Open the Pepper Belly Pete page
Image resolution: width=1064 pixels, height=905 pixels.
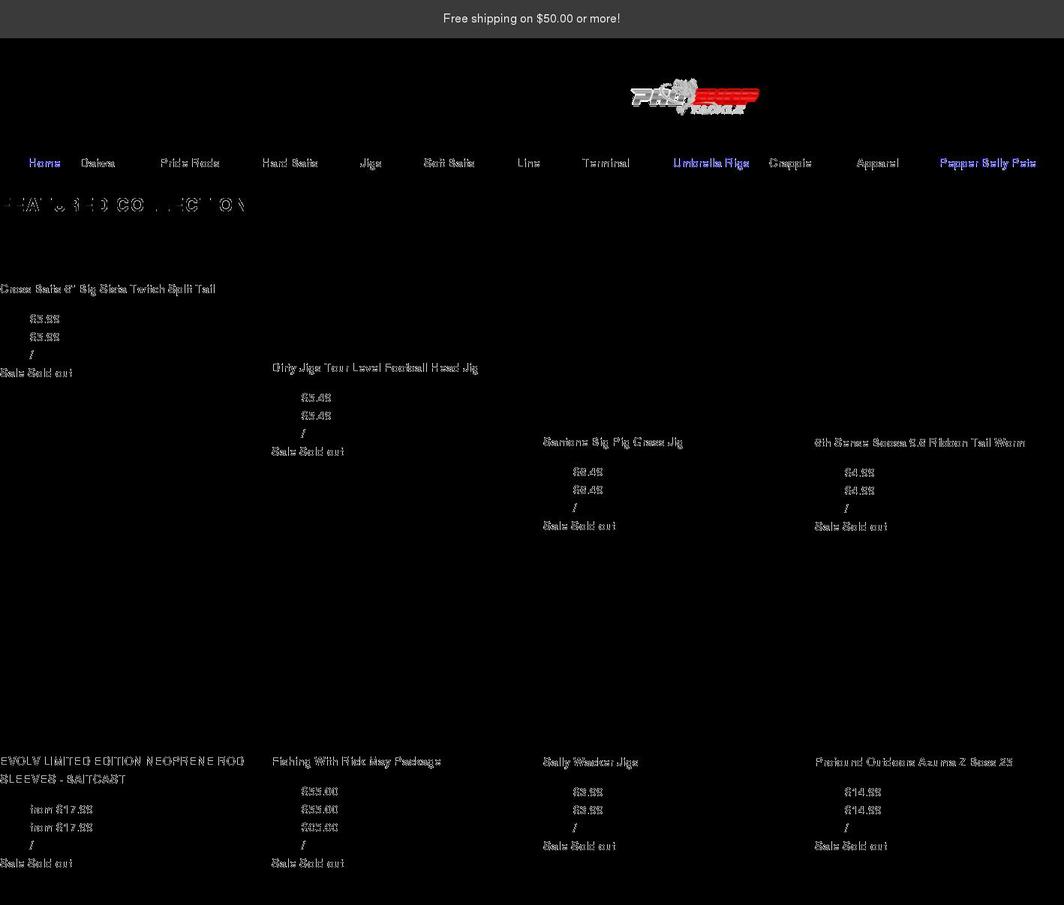click(987, 163)
